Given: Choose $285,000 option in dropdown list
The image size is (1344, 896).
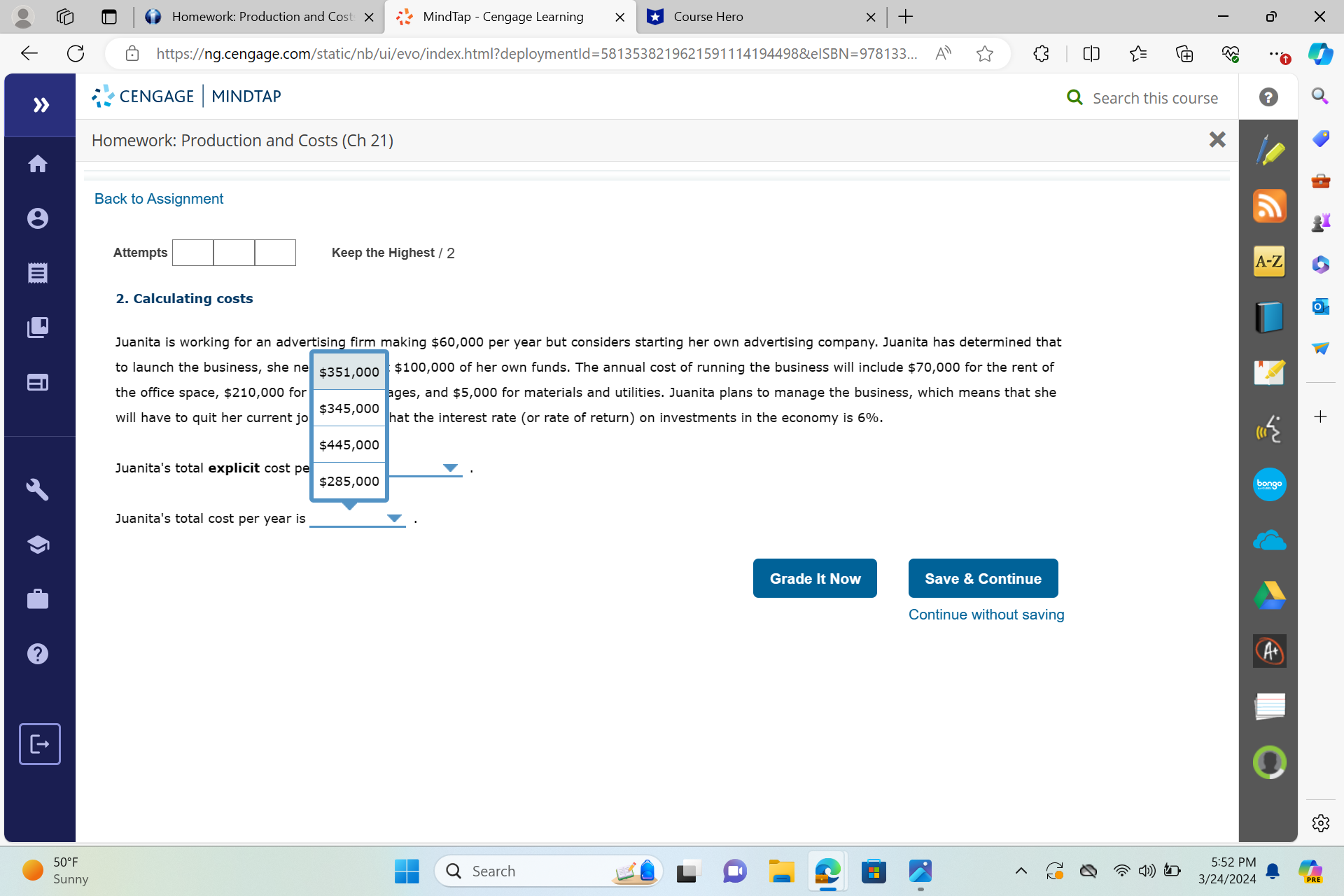Looking at the screenshot, I should (349, 482).
